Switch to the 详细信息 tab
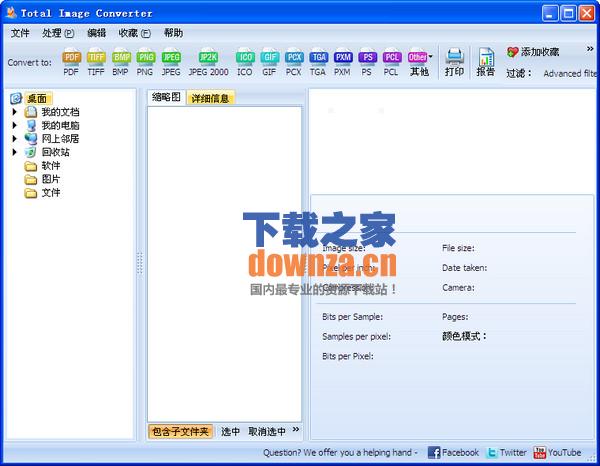600x466 pixels. coord(210,98)
